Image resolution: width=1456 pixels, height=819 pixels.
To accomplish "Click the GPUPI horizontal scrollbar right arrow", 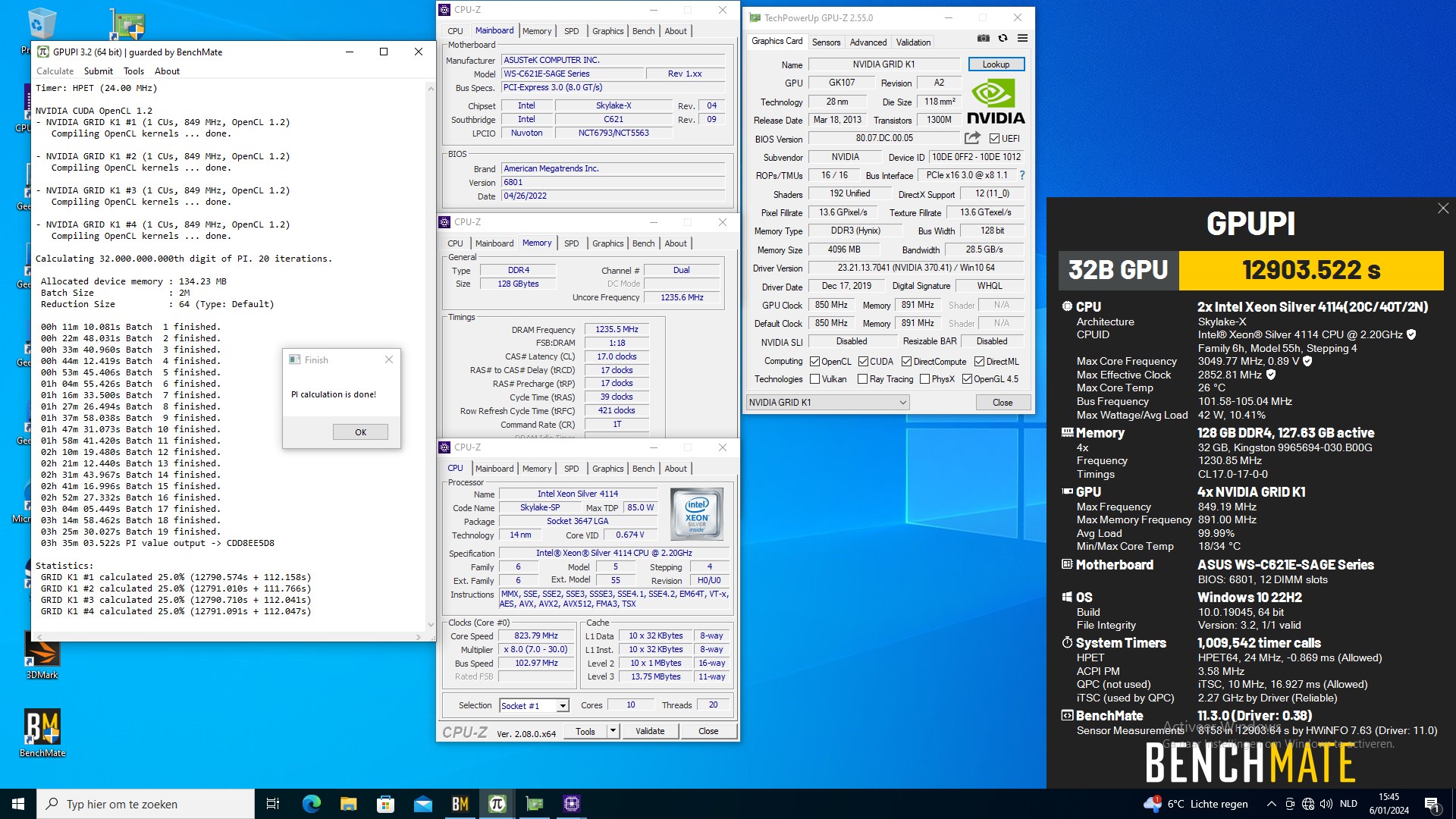I will click(419, 637).
